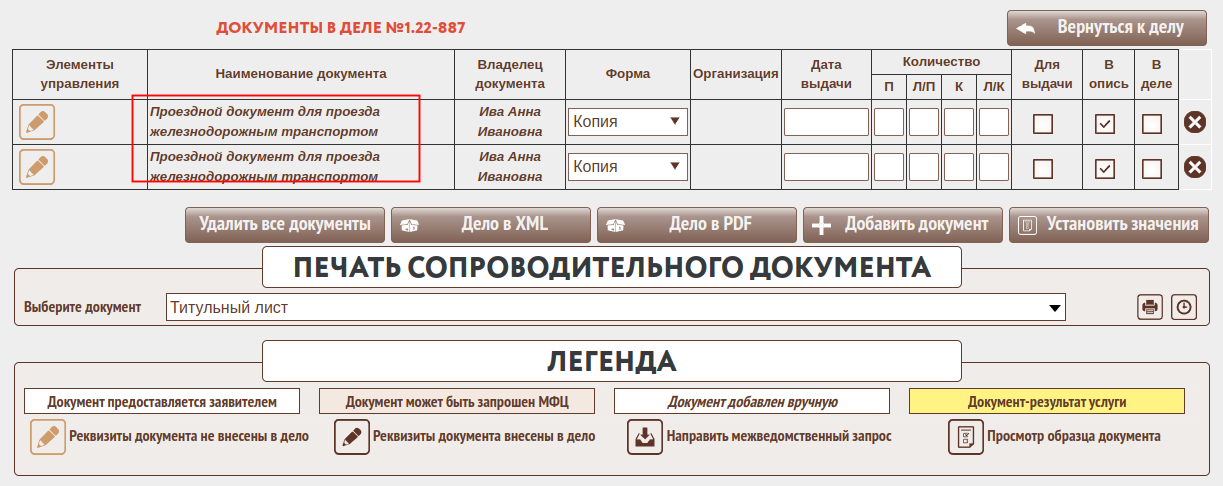Click 'Вернуться к делу' button
The height and width of the screenshot is (486, 1223).
pyautogui.click(x=1108, y=28)
